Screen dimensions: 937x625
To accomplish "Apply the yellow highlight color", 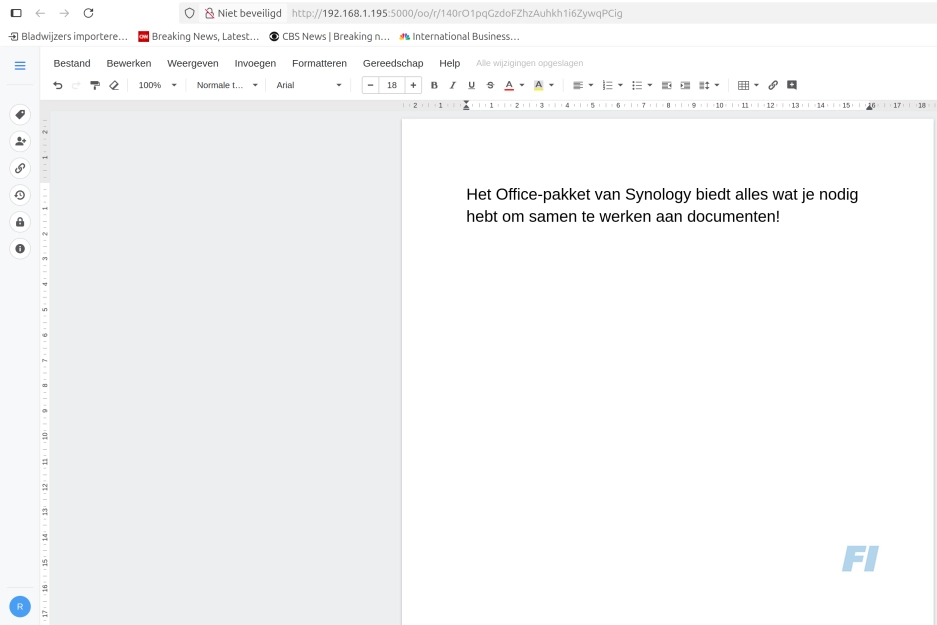I will (x=538, y=85).
